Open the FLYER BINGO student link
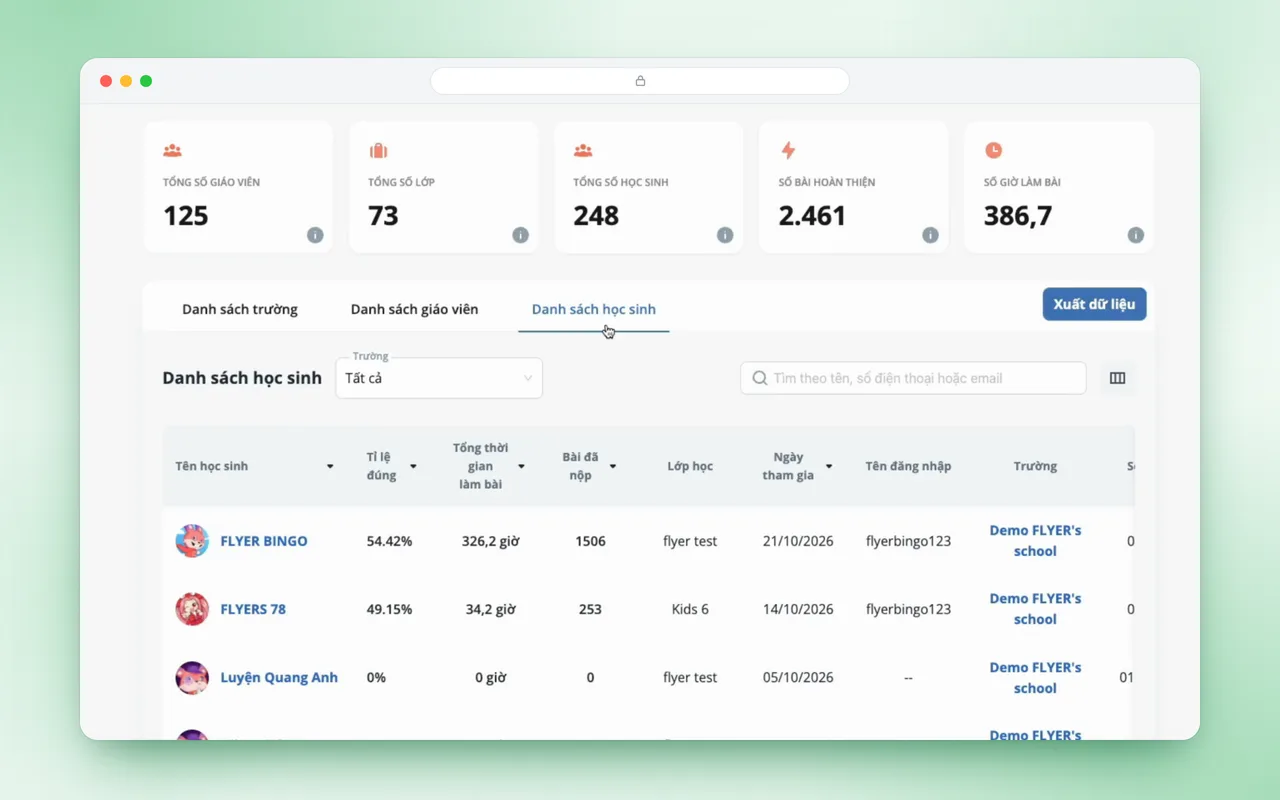 264,541
